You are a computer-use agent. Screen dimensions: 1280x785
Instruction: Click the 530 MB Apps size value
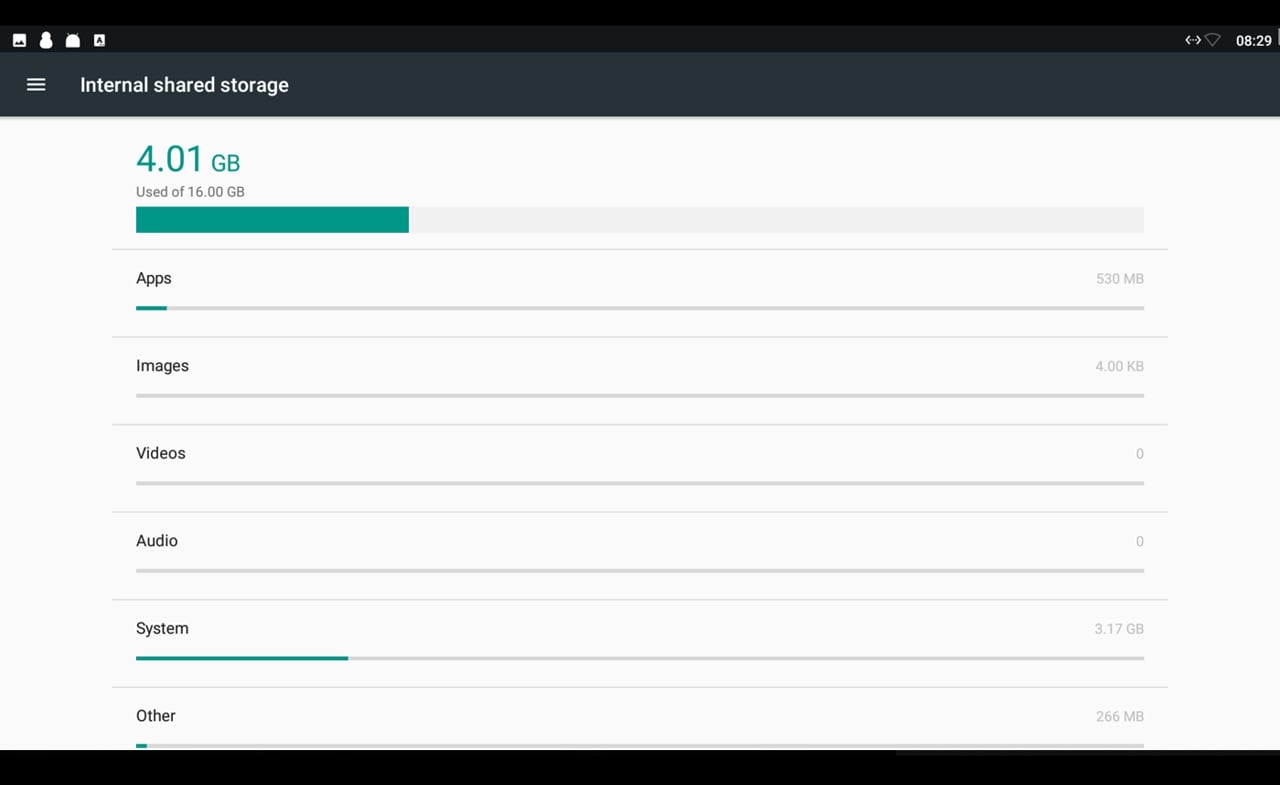pos(1119,279)
